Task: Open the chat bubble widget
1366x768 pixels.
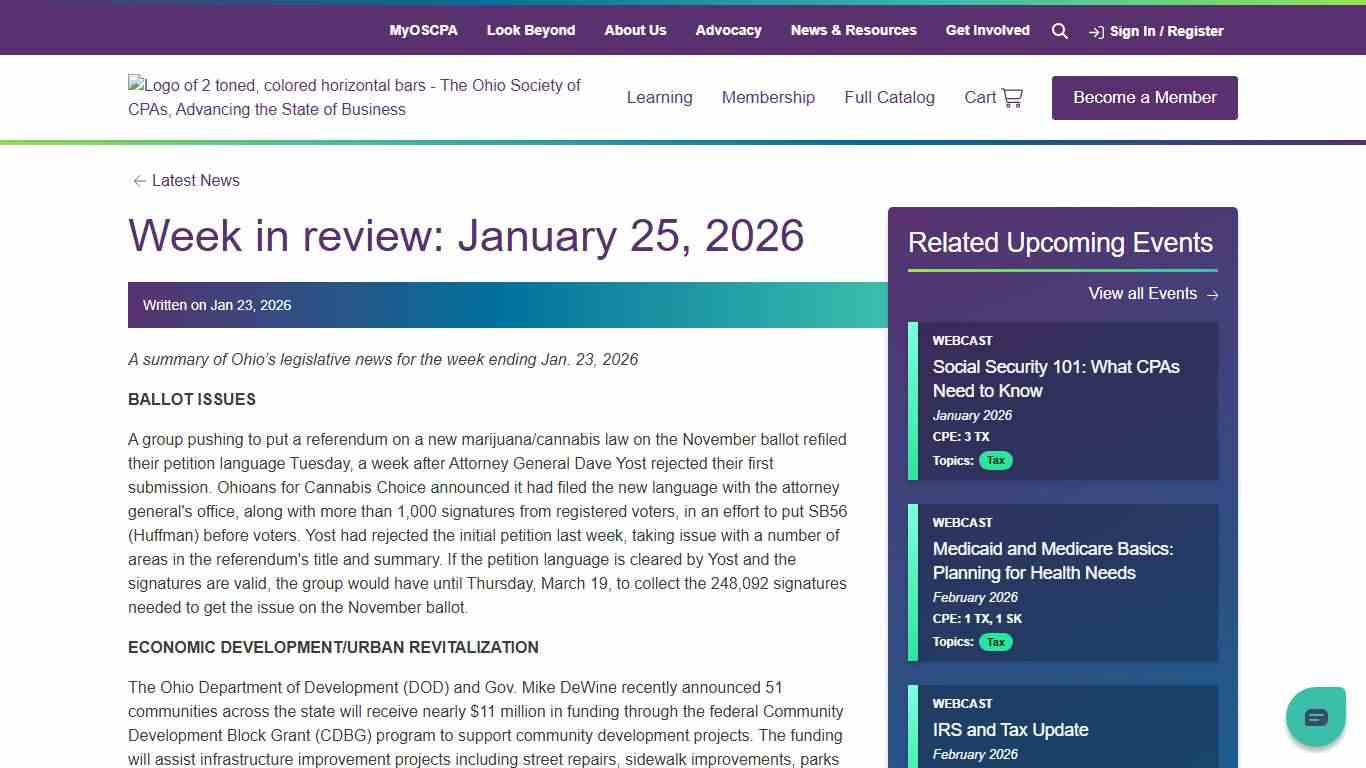Action: [x=1315, y=716]
